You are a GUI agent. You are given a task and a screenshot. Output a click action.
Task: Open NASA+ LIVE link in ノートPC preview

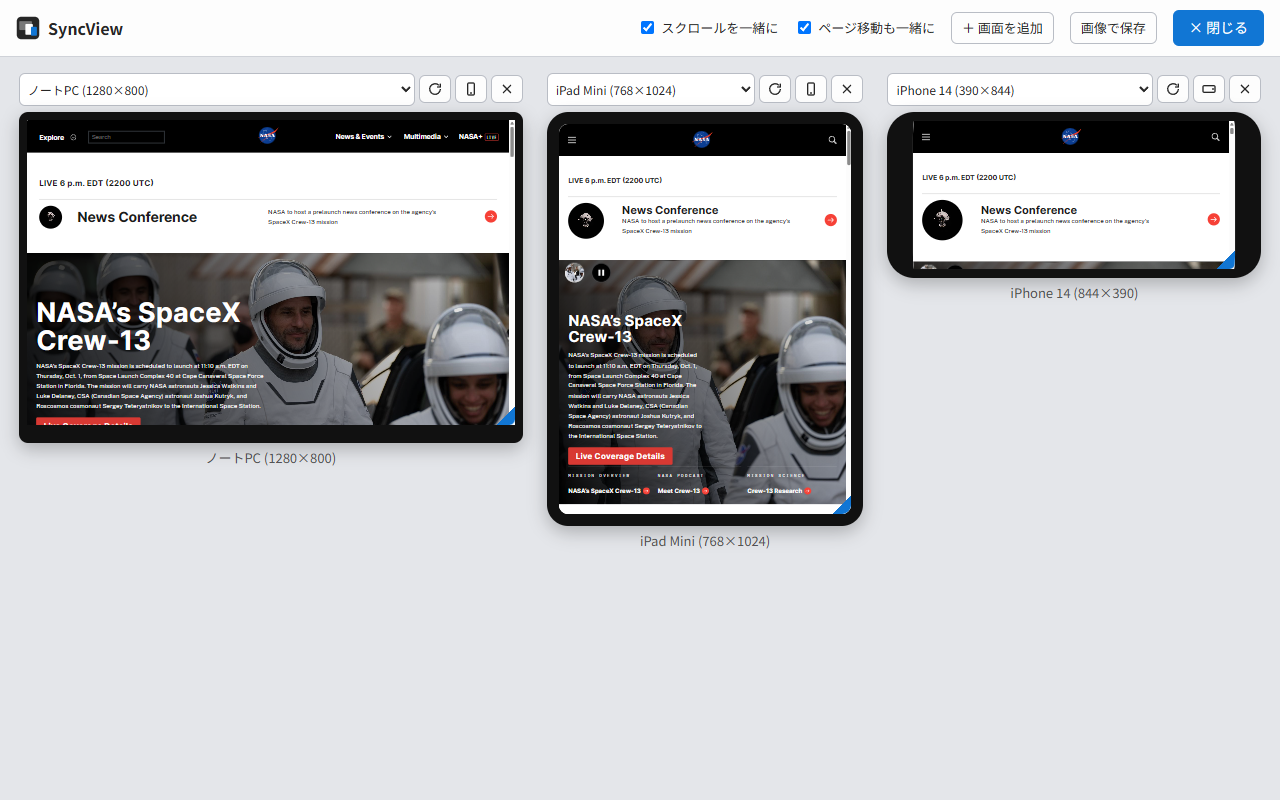[x=478, y=136]
